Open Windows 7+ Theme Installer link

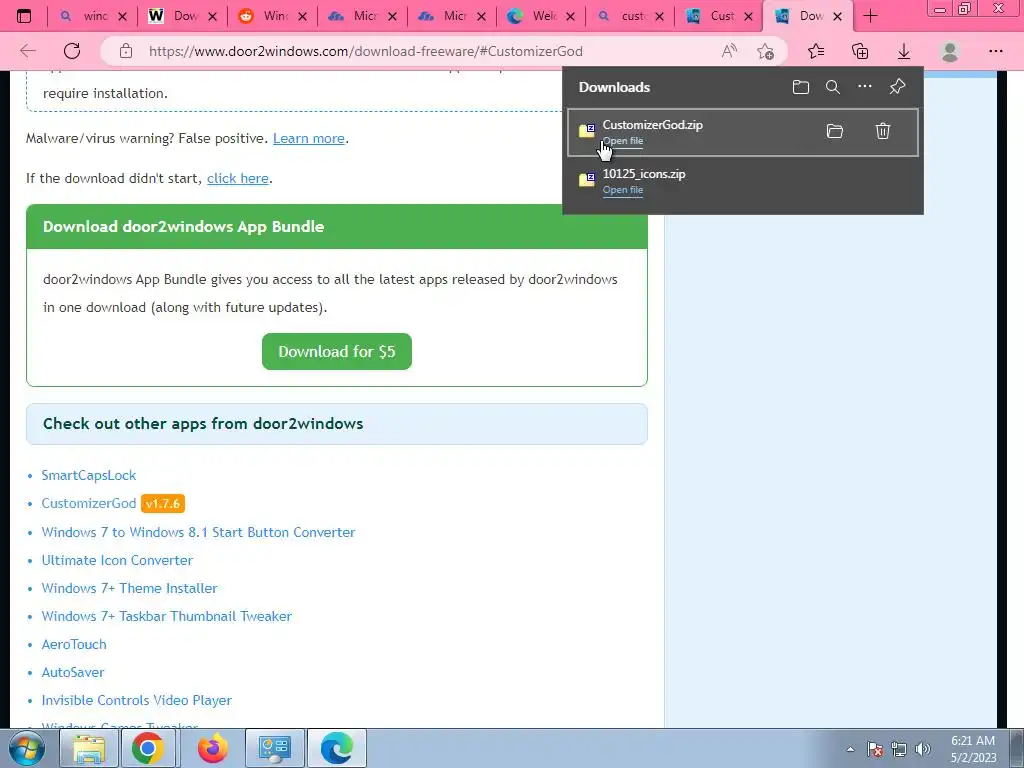pyautogui.click(x=129, y=588)
